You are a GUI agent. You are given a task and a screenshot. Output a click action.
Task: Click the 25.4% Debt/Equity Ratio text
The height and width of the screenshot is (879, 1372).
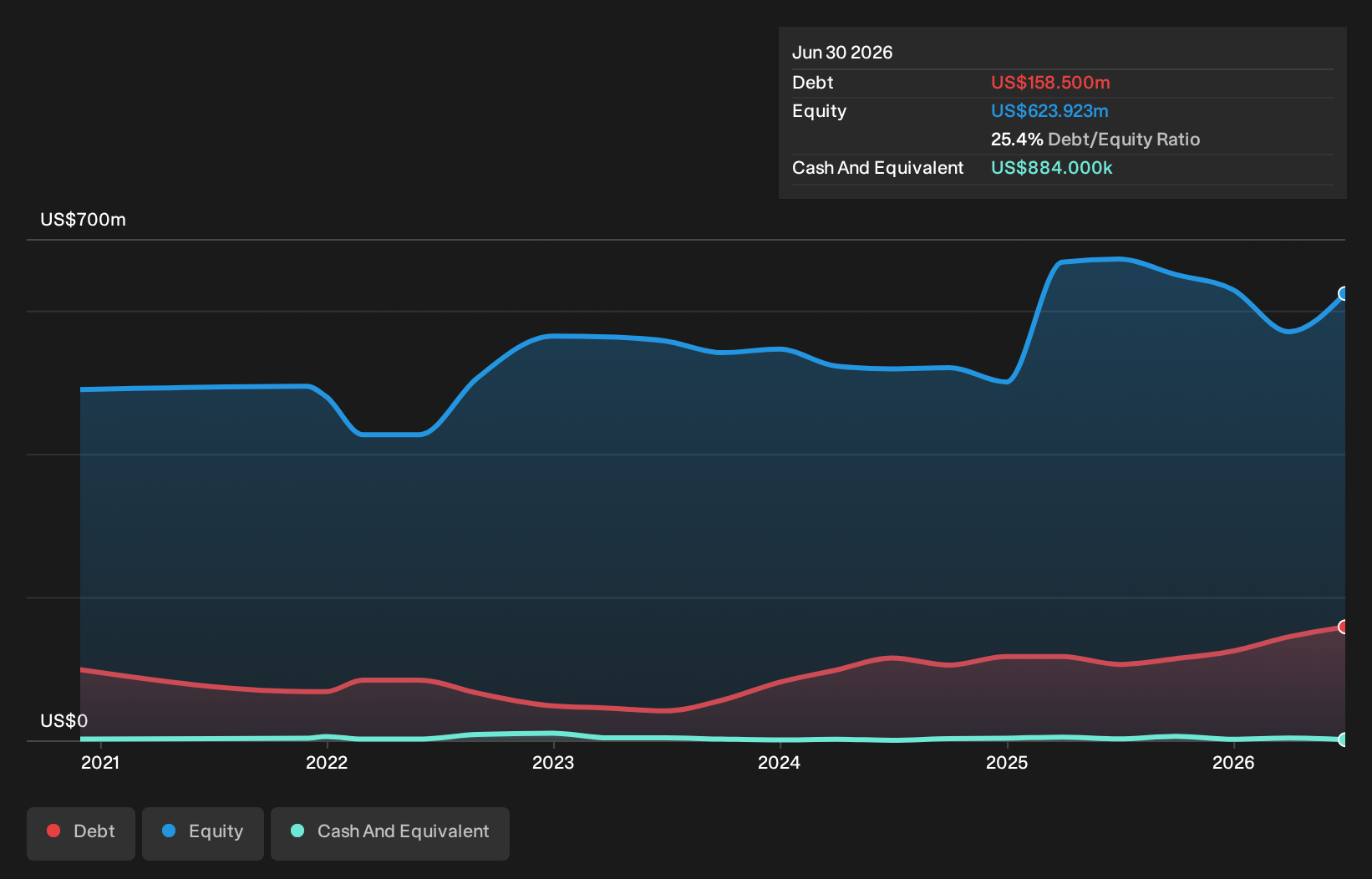tap(1095, 140)
